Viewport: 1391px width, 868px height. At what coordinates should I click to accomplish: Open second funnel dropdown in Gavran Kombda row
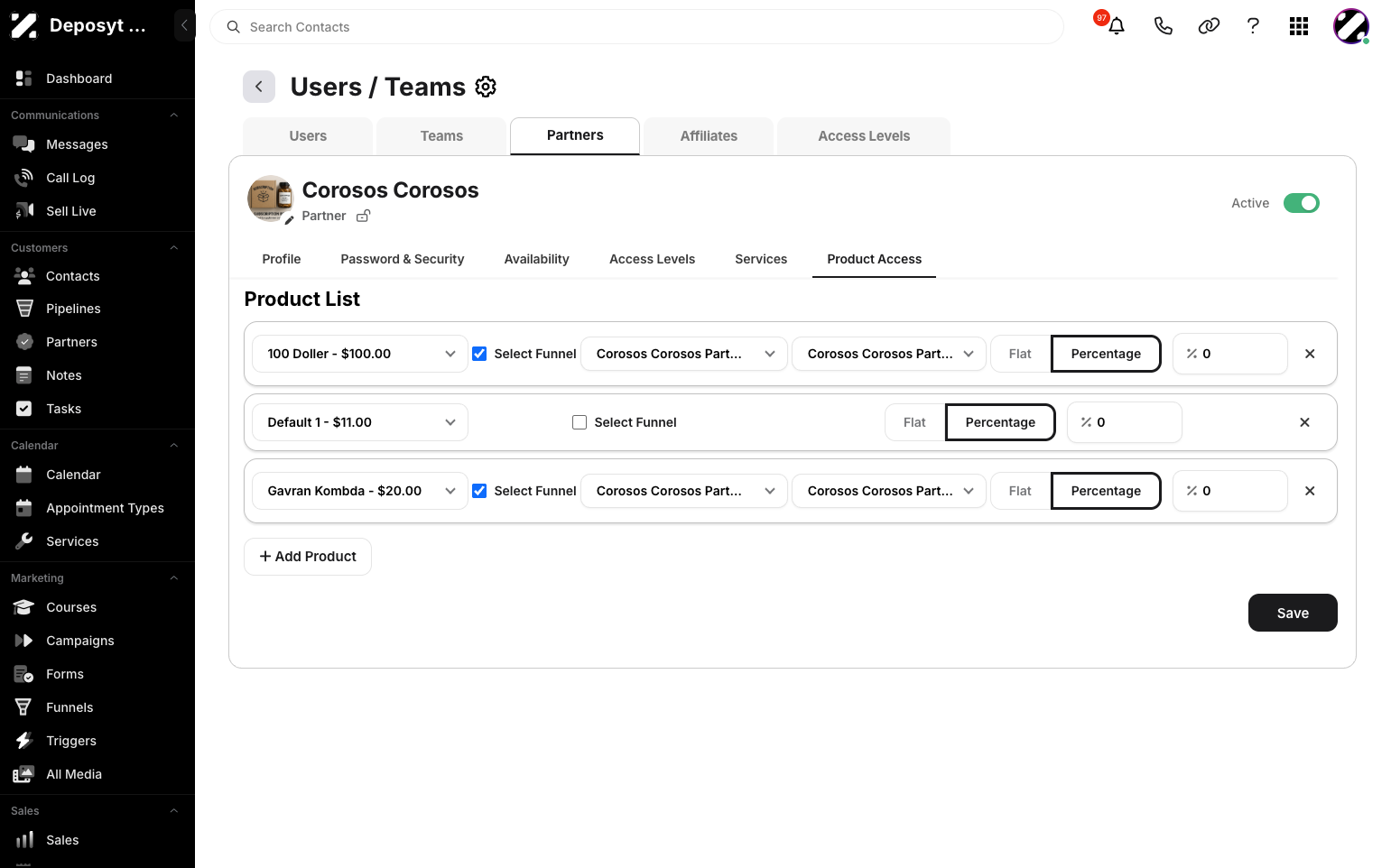pos(889,491)
